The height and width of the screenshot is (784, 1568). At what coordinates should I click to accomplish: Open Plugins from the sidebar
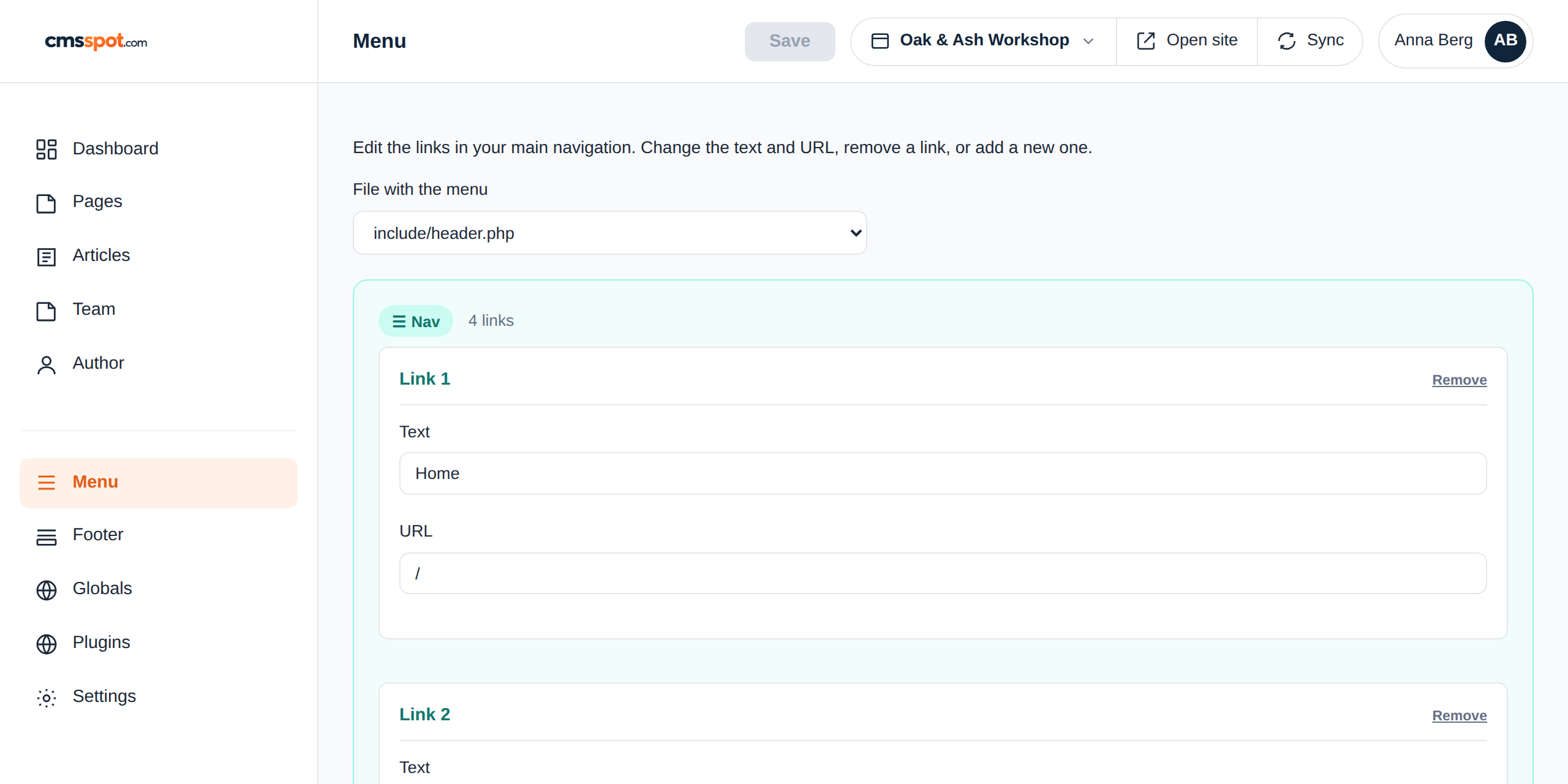[158, 643]
